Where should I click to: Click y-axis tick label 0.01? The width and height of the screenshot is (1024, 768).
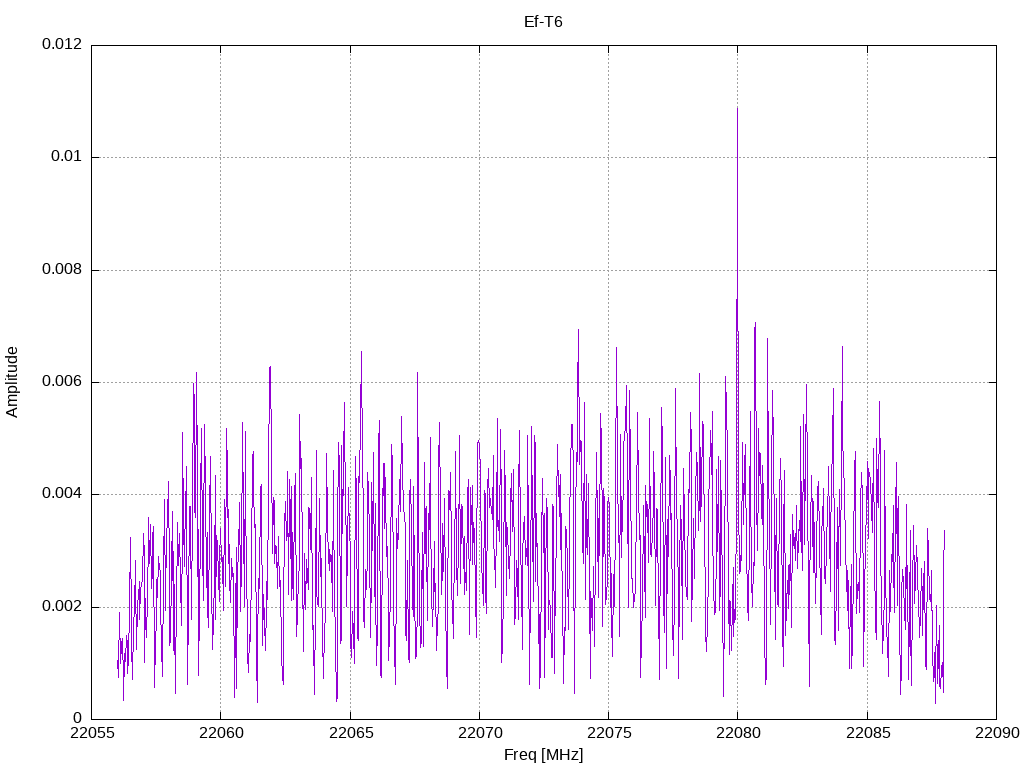67,157
